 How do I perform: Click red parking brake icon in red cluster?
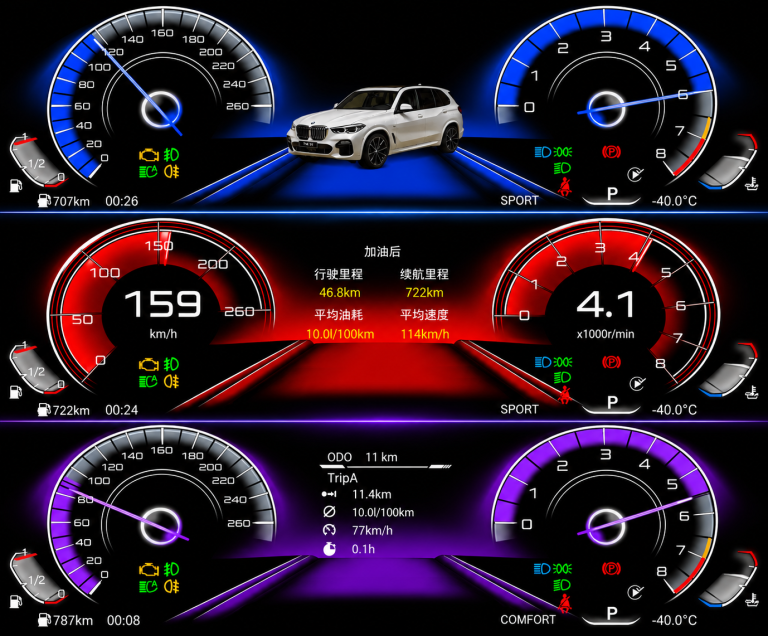point(611,362)
